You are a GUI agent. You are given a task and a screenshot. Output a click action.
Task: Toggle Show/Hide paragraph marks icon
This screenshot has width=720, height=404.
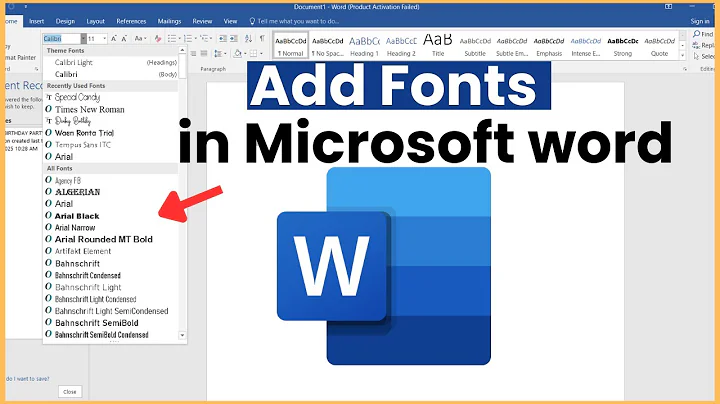pyautogui.click(x=262, y=39)
